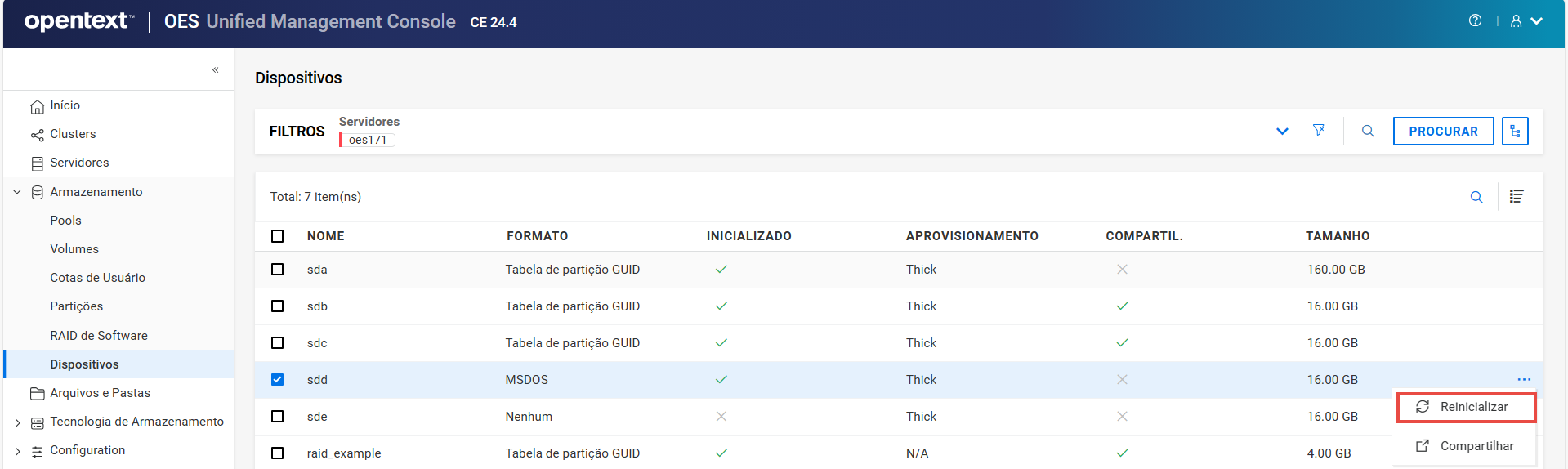Click device name sde

(x=317, y=417)
